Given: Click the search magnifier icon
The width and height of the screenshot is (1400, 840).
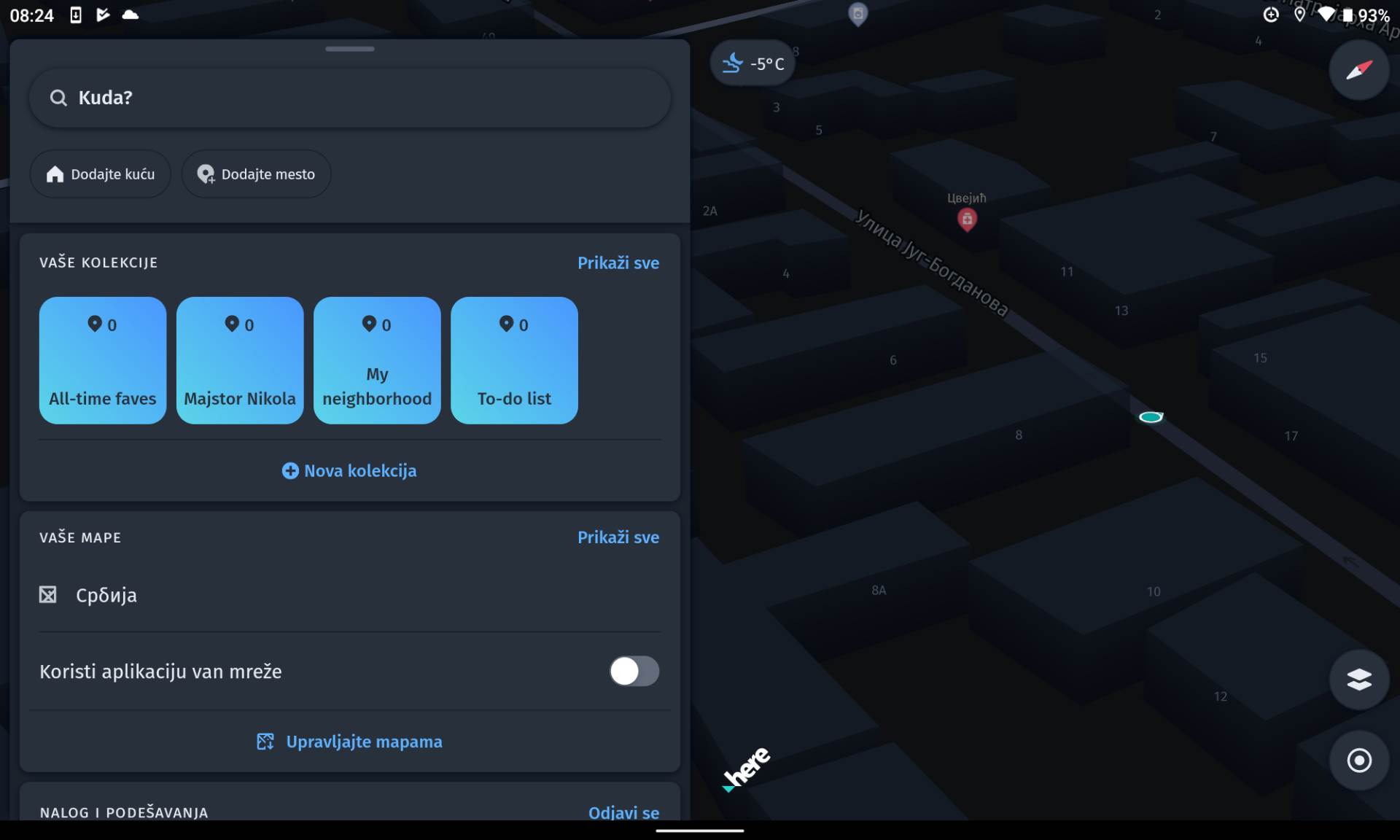Looking at the screenshot, I should coord(58,98).
